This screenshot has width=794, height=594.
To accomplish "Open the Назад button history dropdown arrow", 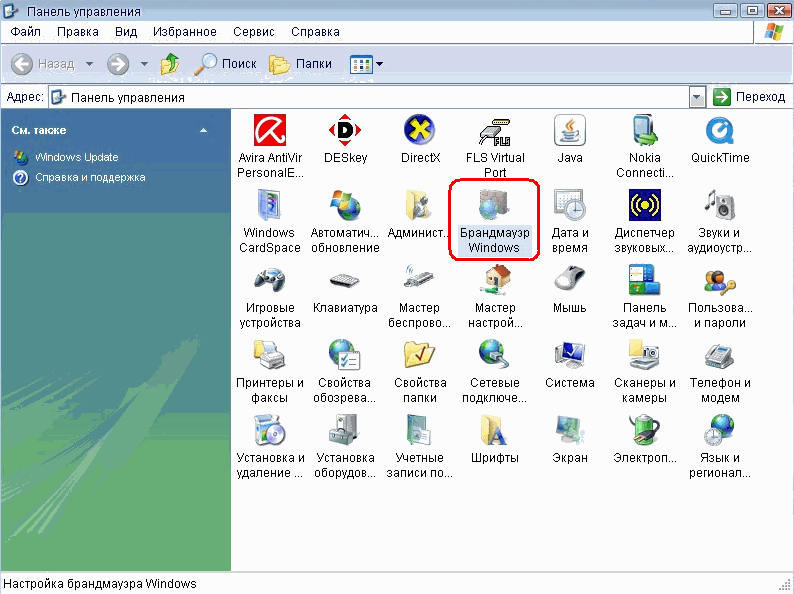I will [89, 64].
